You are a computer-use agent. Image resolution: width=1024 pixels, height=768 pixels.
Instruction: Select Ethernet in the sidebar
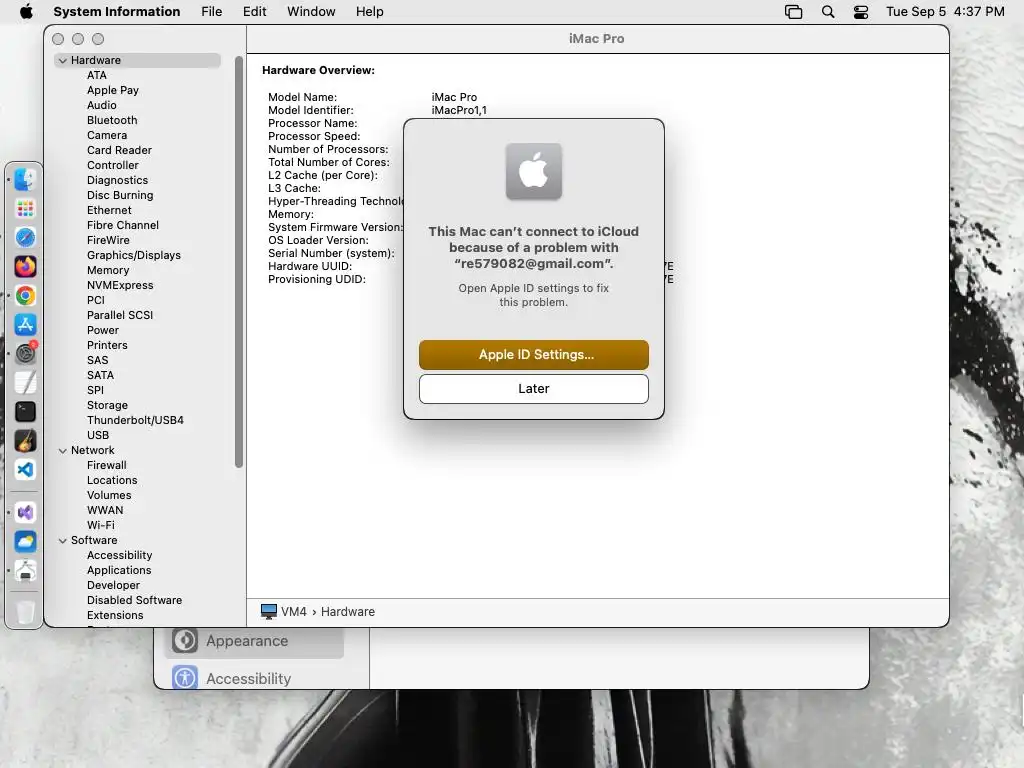coord(109,210)
